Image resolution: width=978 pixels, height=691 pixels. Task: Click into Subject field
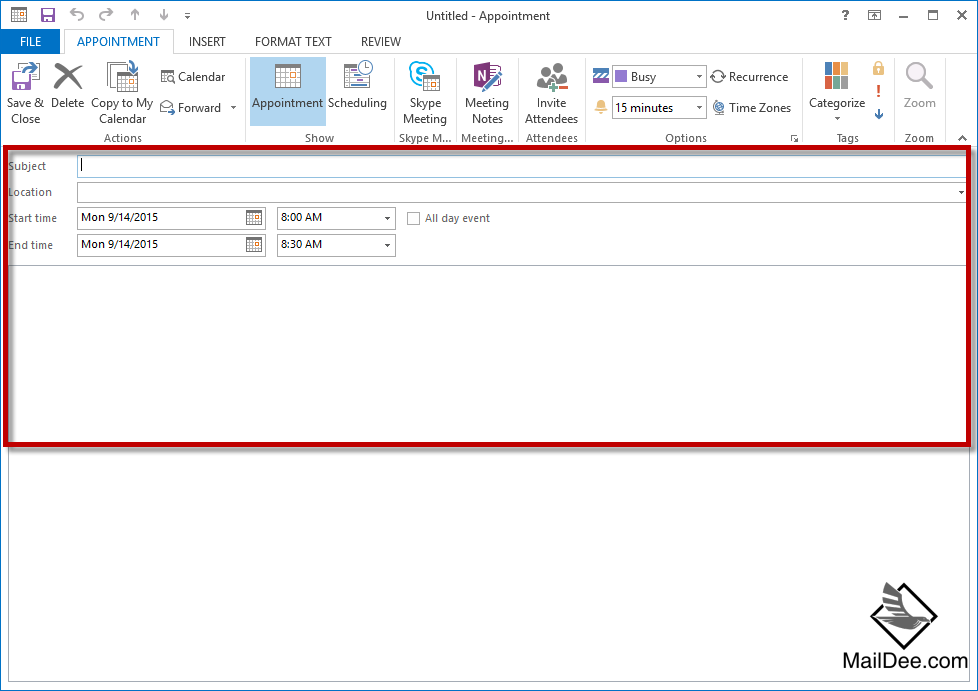click(521, 166)
